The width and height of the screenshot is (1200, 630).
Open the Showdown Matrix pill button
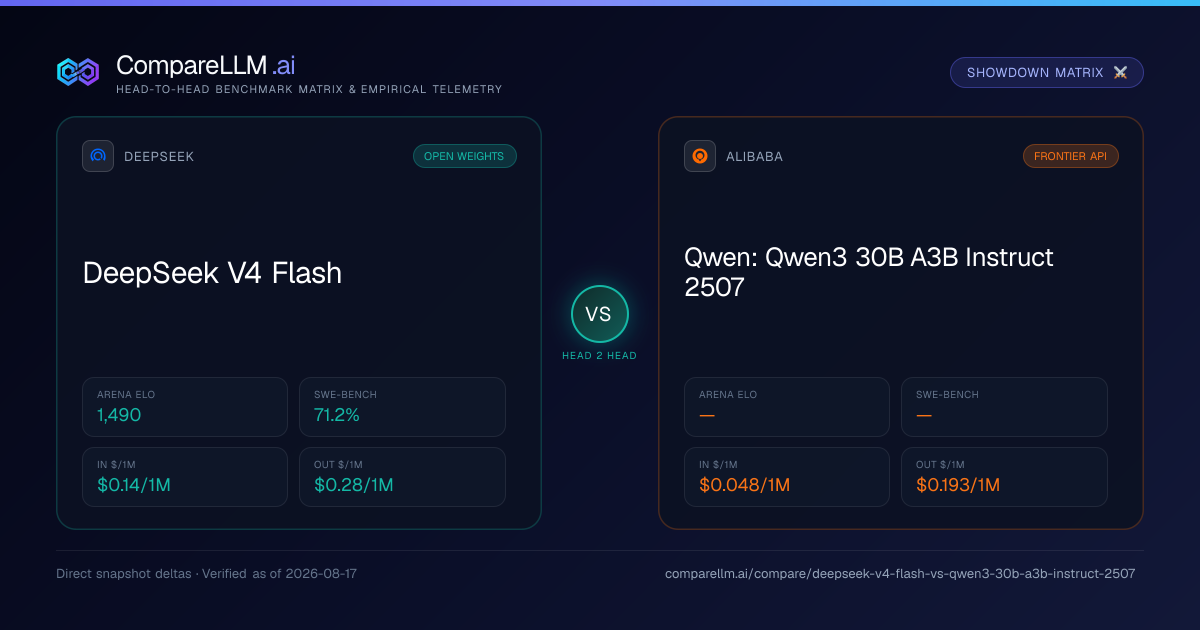point(1046,73)
